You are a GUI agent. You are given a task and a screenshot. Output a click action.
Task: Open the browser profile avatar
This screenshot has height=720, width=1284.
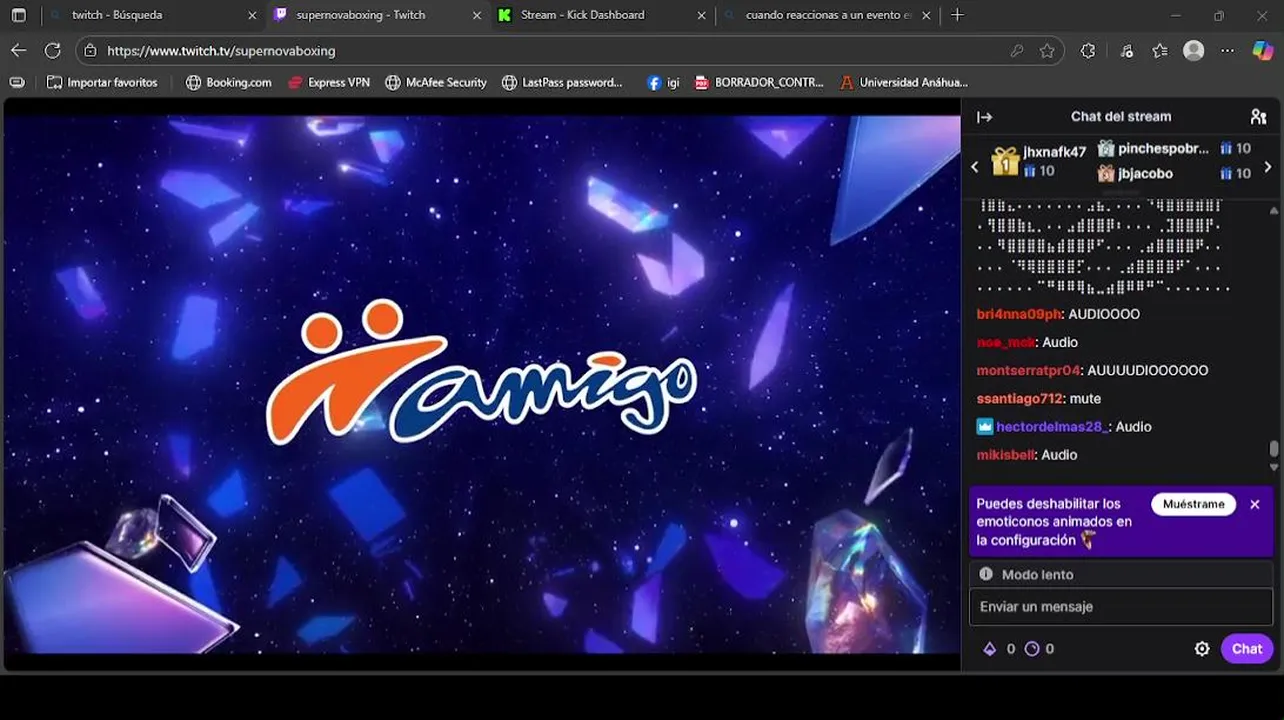pyautogui.click(x=1193, y=50)
